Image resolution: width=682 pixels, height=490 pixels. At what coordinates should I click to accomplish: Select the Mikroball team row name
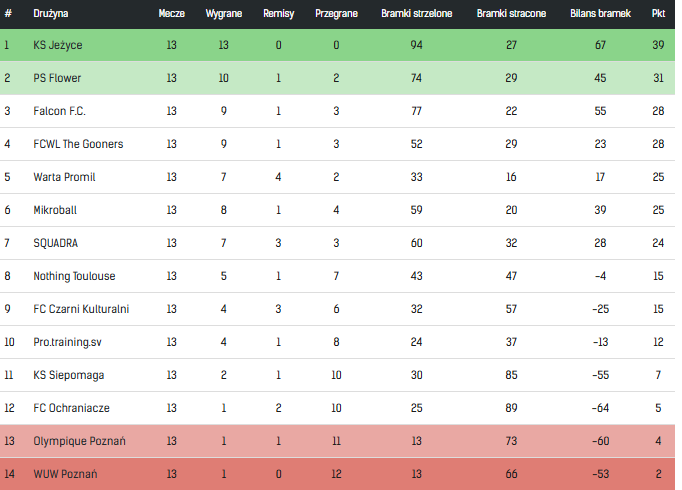point(55,210)
